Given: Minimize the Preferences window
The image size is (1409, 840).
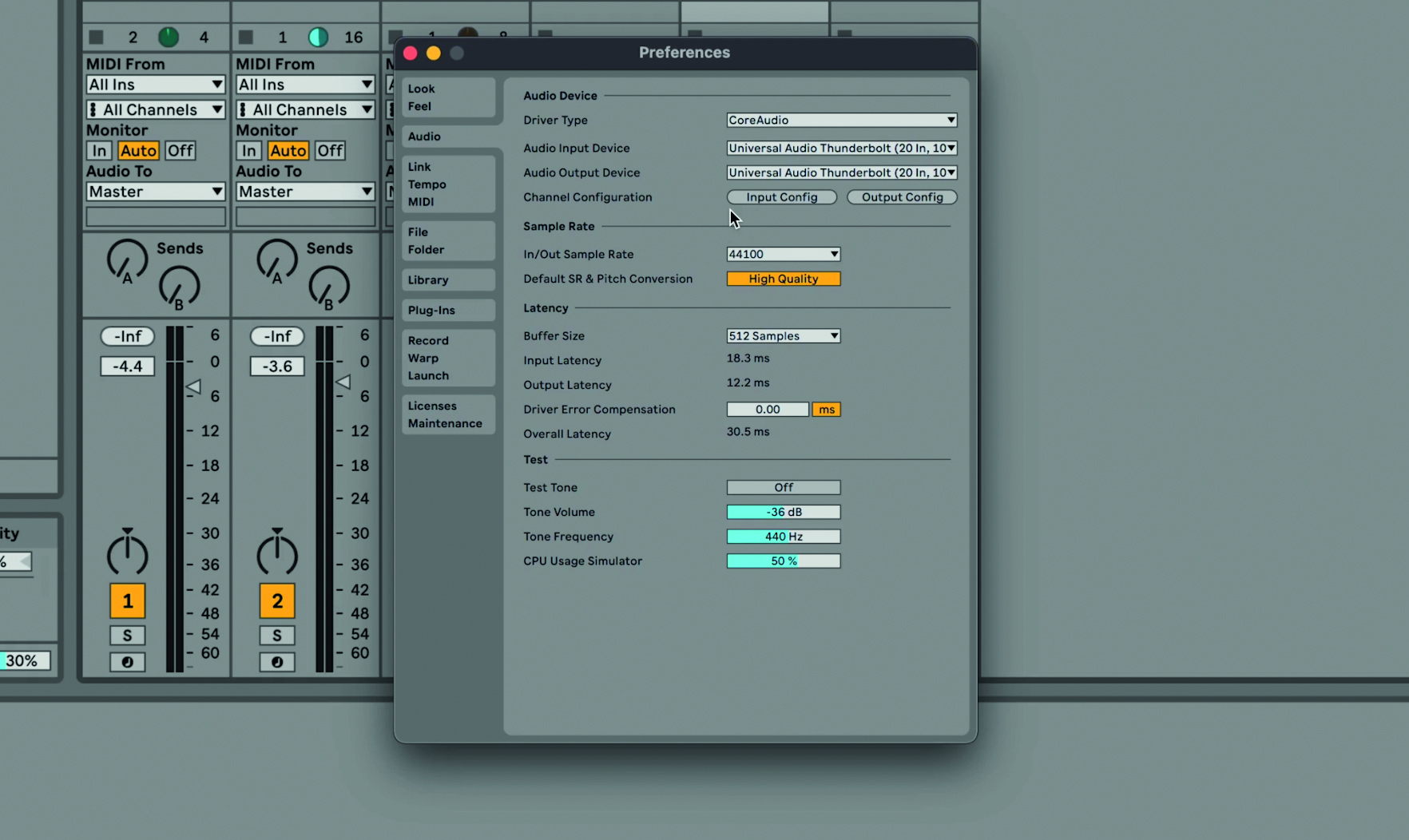Looking at the screenshot, I should 434,53.
